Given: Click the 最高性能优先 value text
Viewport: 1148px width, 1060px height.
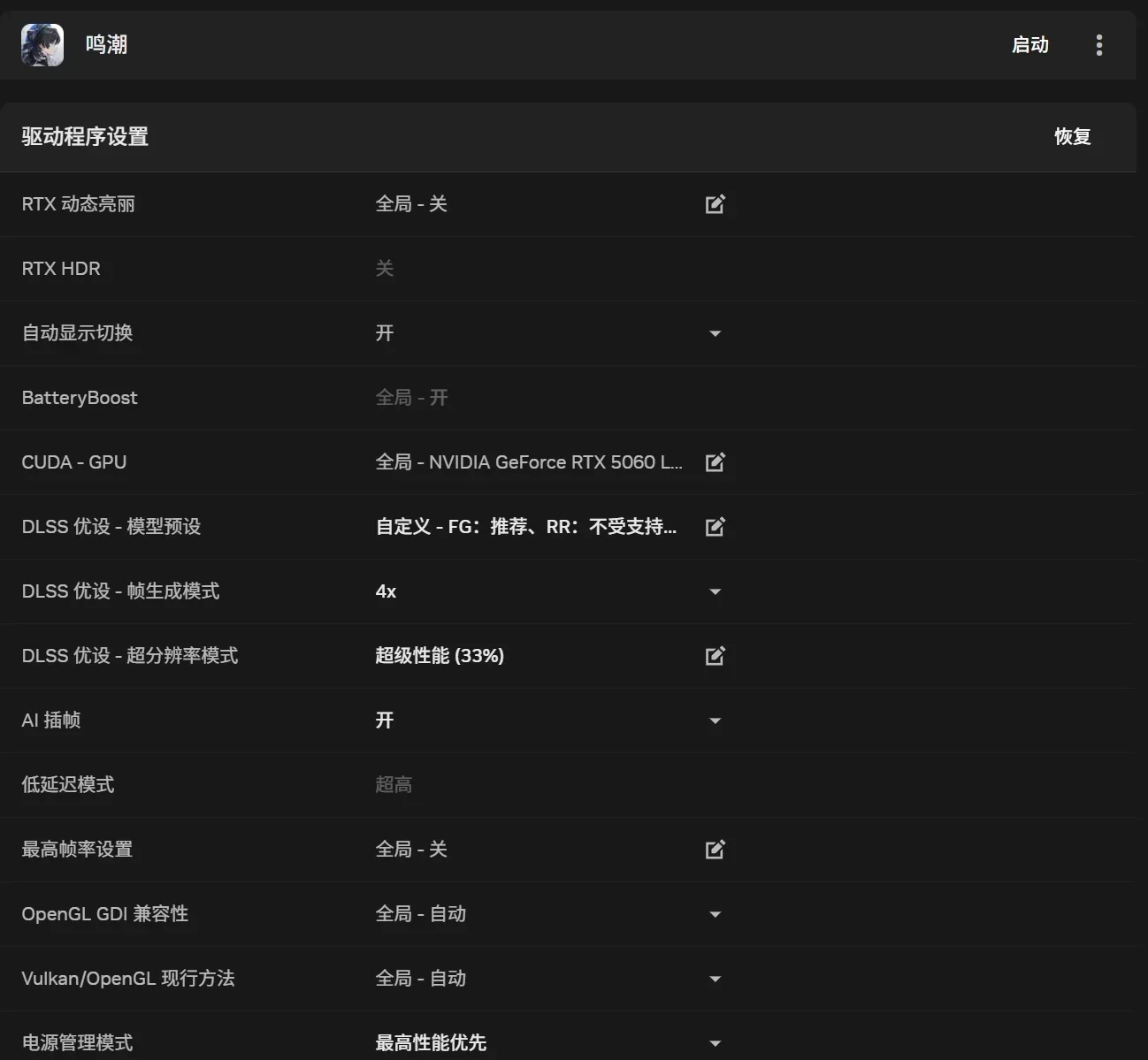Looking at the screenshot, I should coord(431,1043).
